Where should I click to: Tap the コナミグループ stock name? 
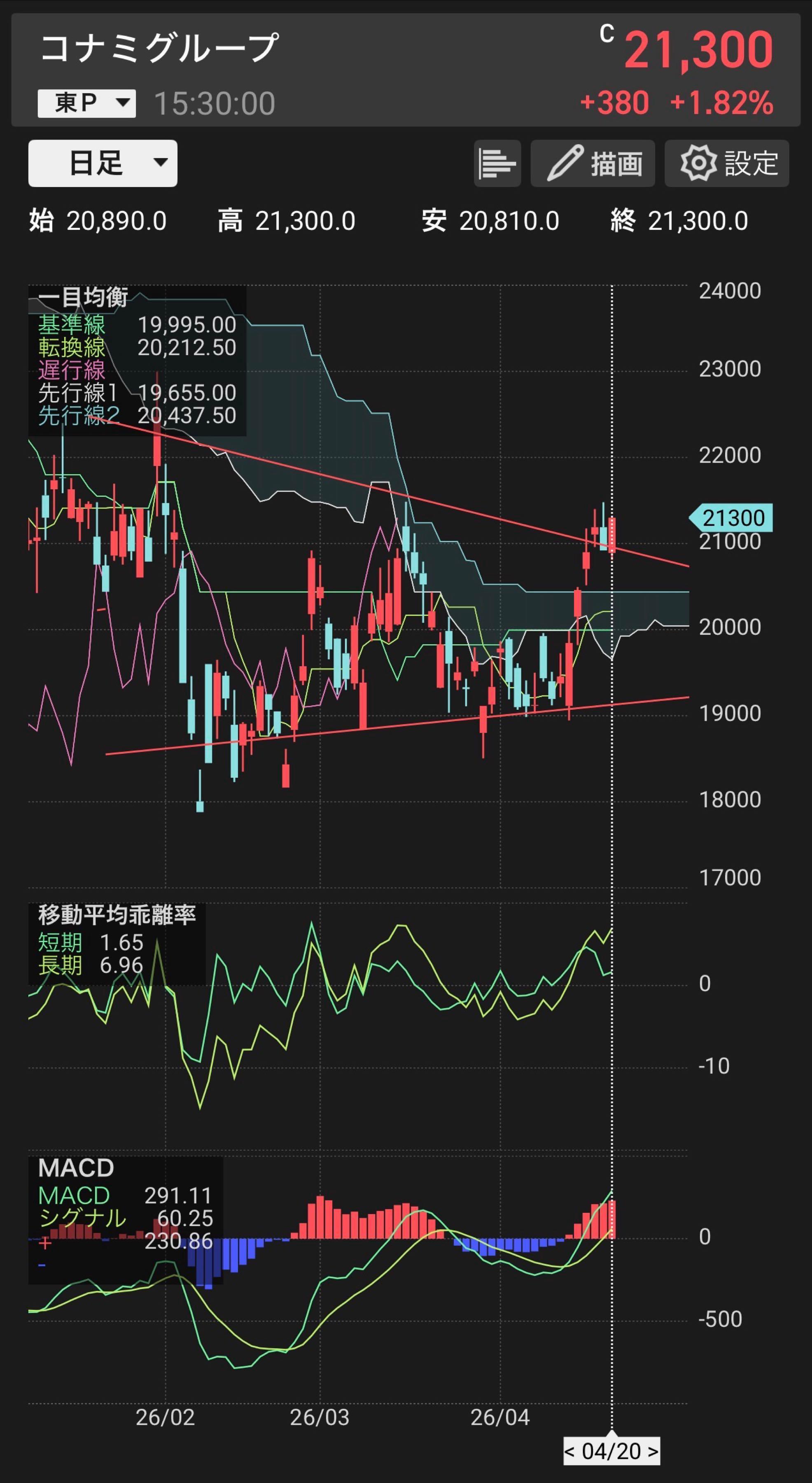tap(159, 47)
